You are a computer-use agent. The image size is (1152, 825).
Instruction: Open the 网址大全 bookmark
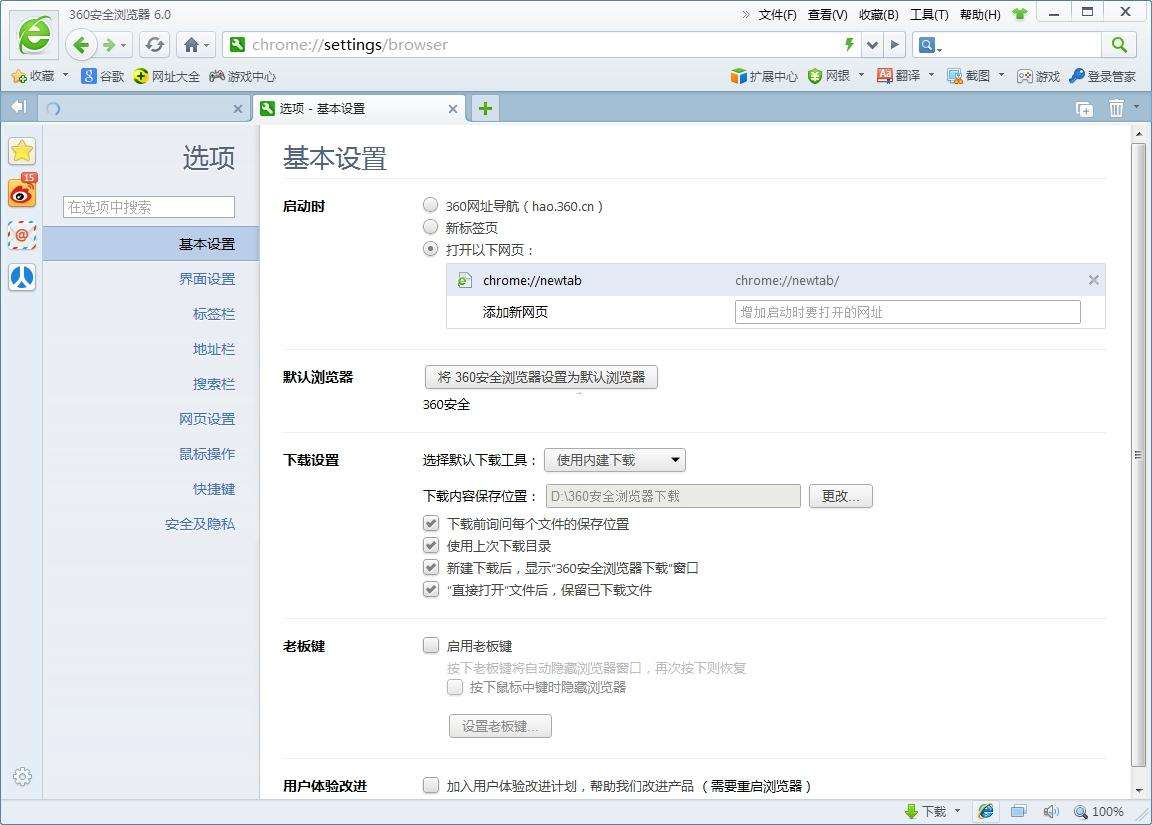click(167, 76)
